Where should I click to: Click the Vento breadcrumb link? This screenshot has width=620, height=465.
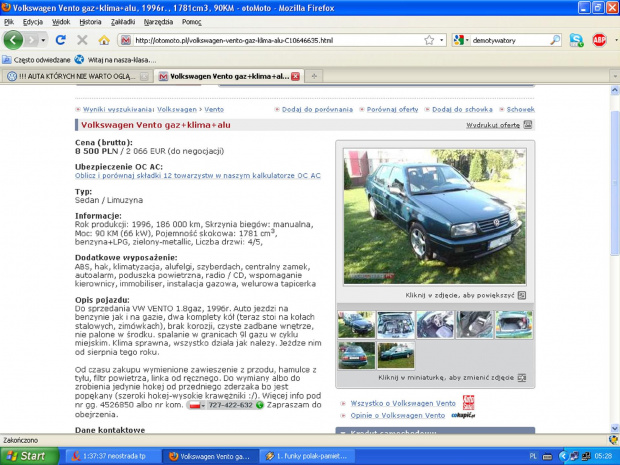click(x=214, y=110)
